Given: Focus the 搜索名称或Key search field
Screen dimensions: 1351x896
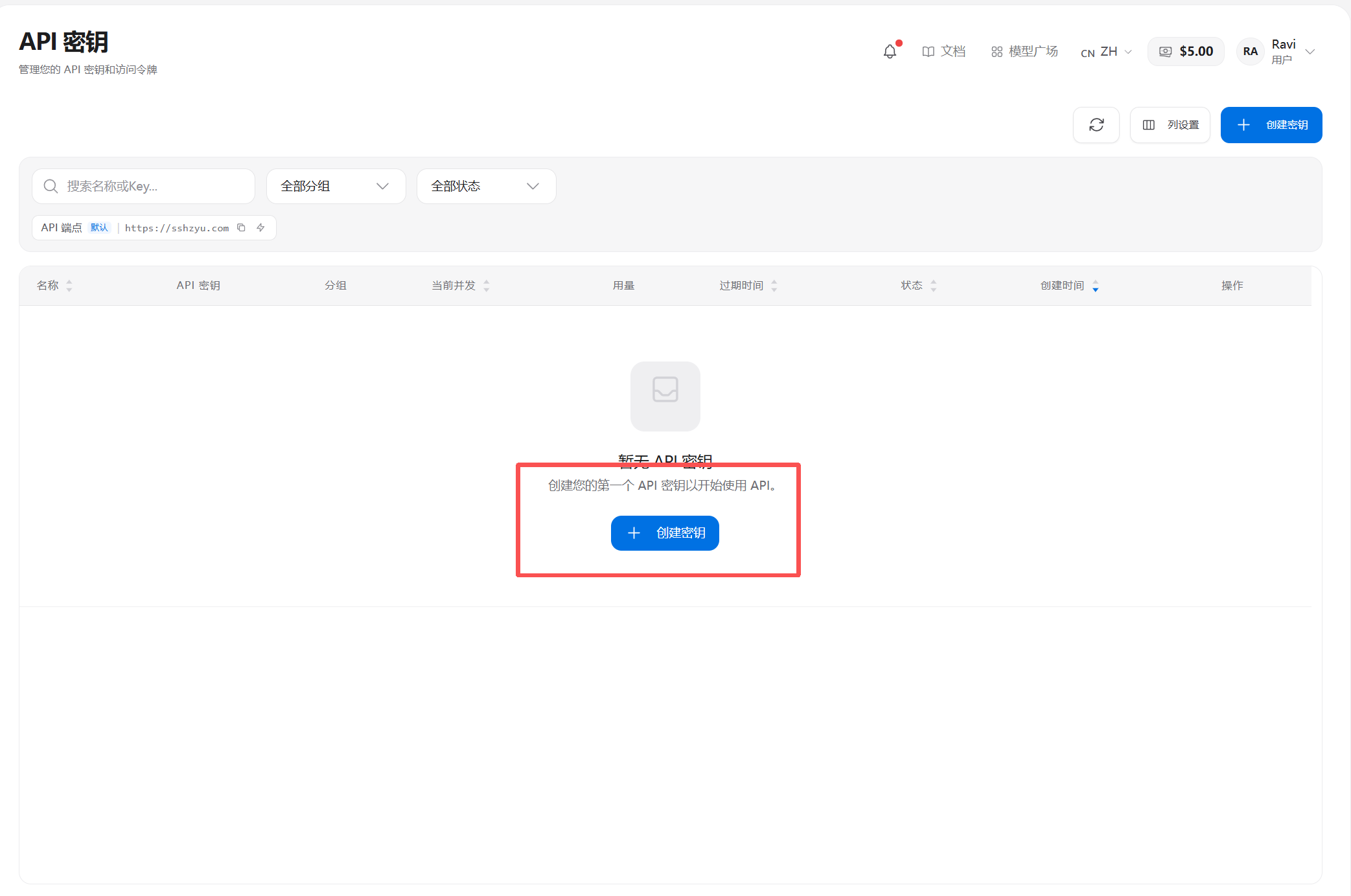Looking at the screenshot, I should 143,187.
